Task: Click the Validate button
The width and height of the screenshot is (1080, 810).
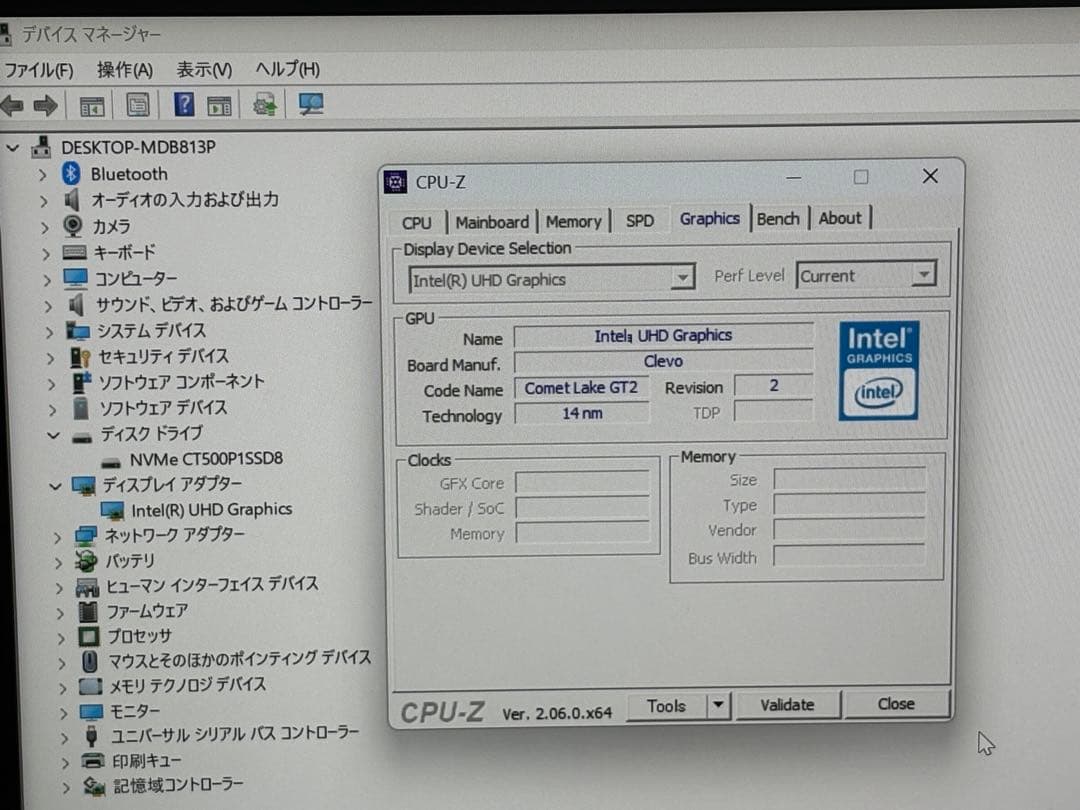Action: click(x=789, y=704)
